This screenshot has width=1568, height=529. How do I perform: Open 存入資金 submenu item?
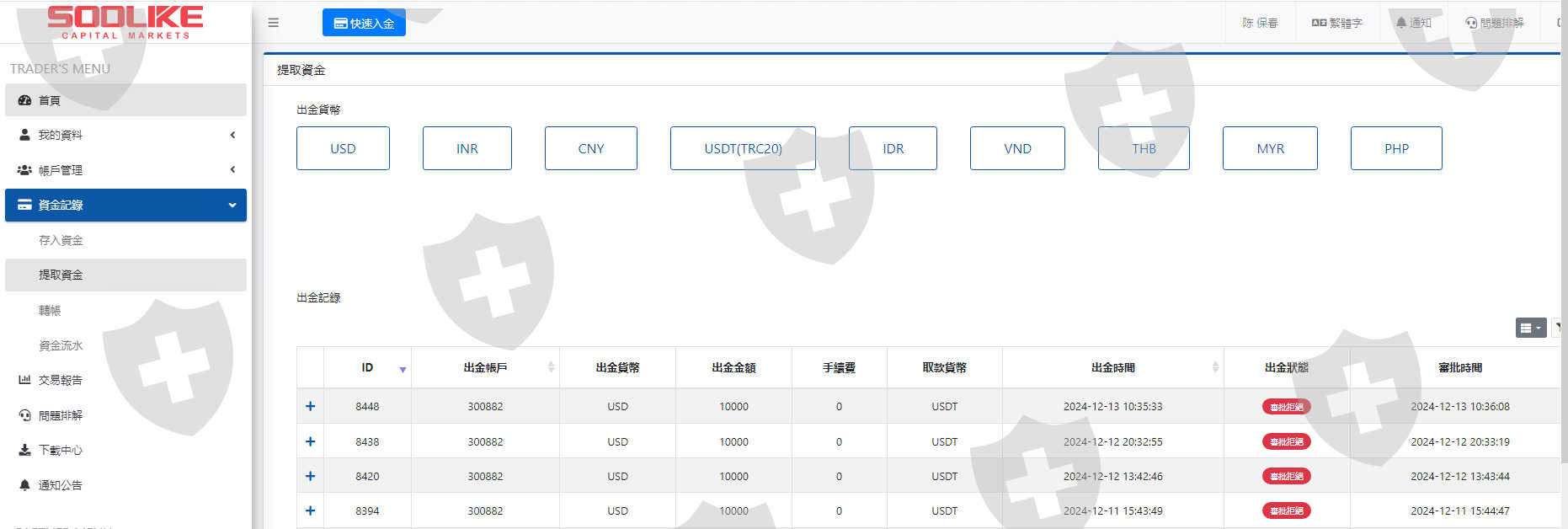61,240
